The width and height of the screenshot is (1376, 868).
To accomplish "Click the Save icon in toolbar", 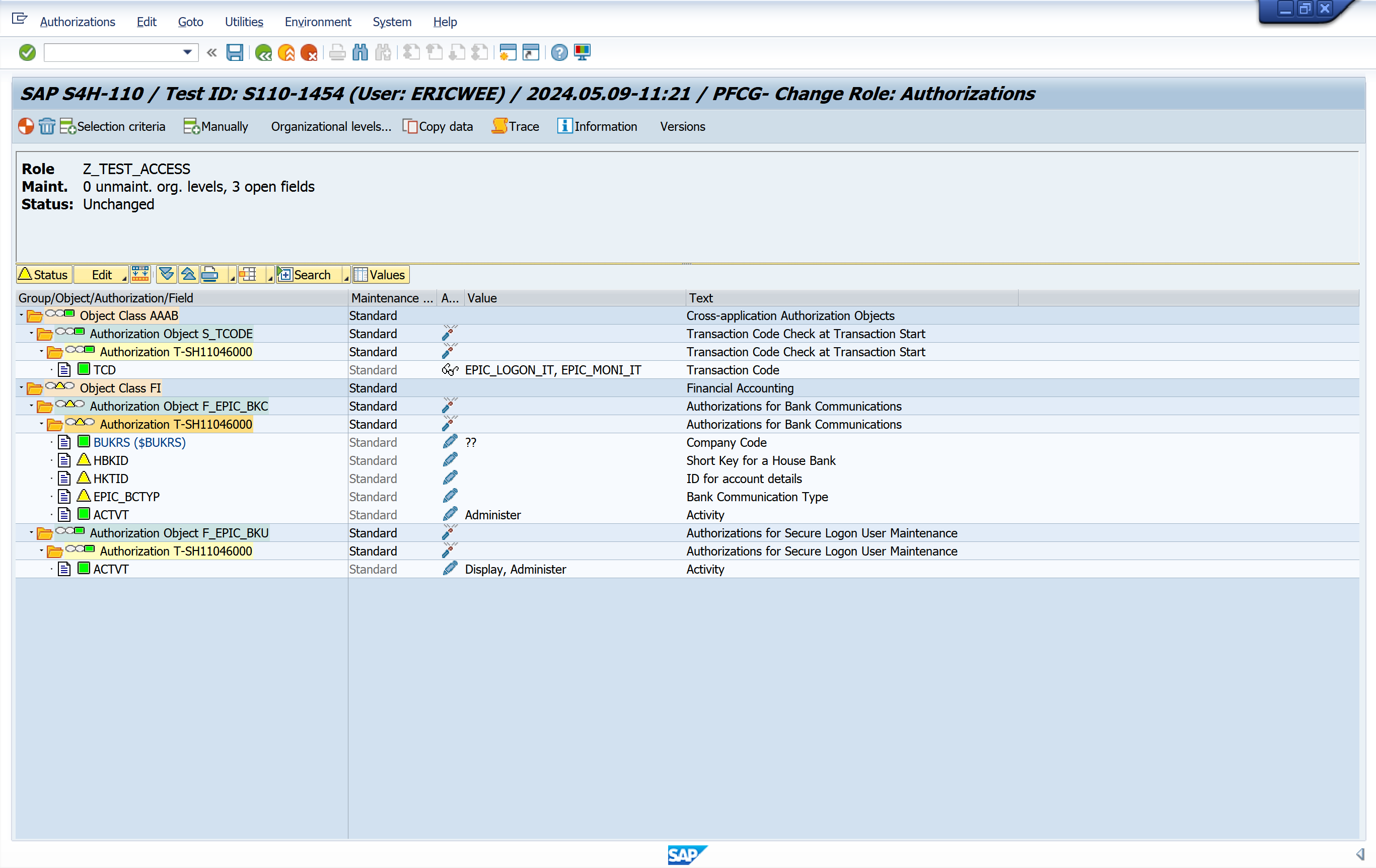I will 234,52.
